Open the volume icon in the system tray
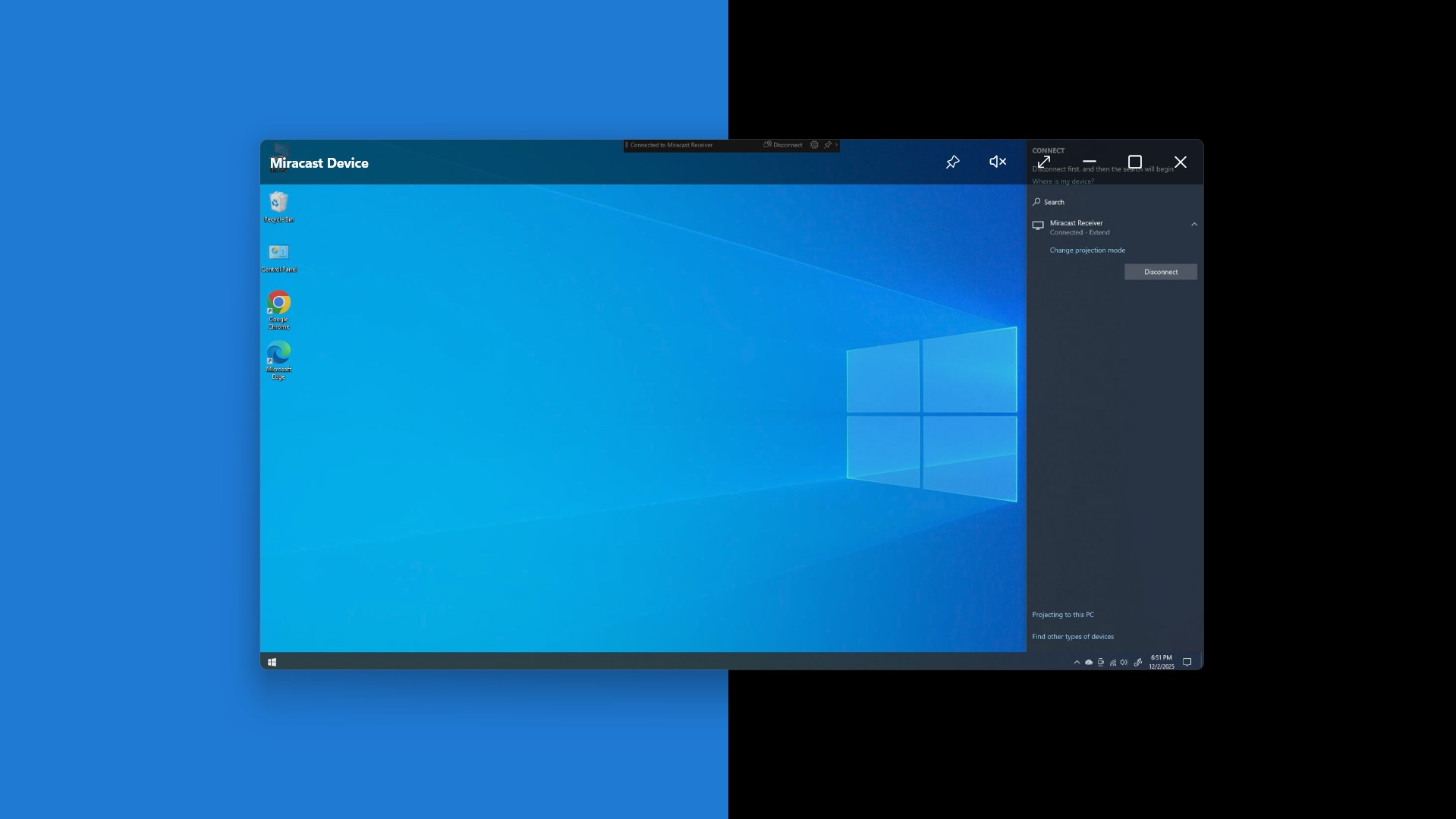Viewport: 1456px width, 819px height. click(1124, 662)
